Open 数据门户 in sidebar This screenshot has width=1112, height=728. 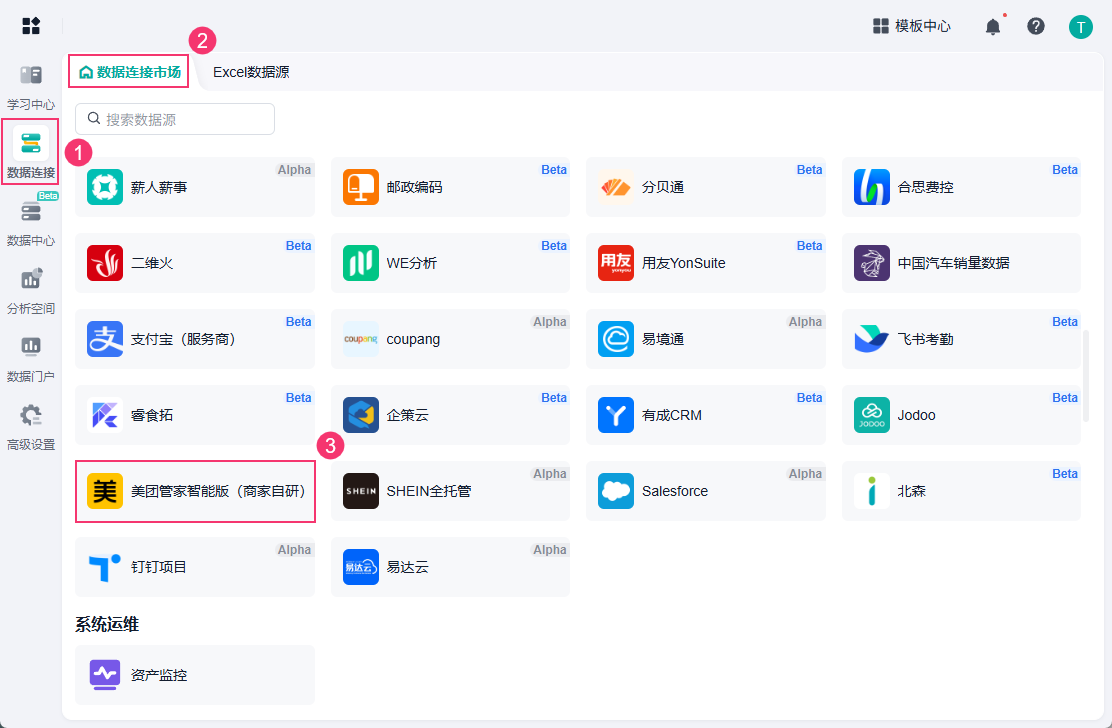point(30,359)
